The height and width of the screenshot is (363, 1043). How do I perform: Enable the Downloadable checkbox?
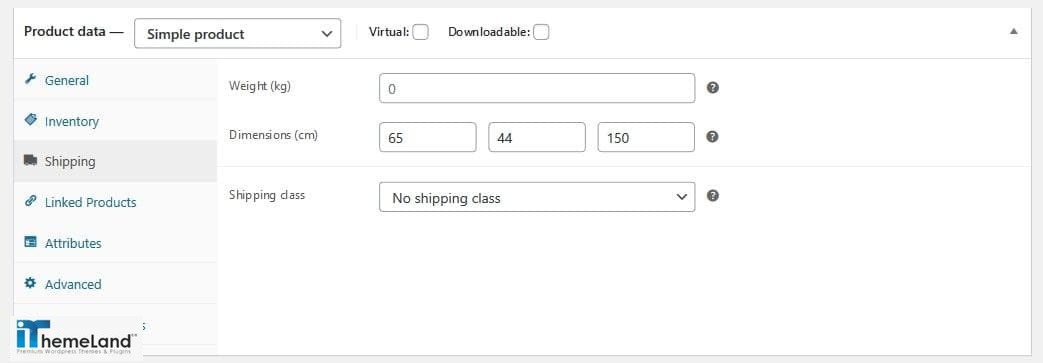541,32
